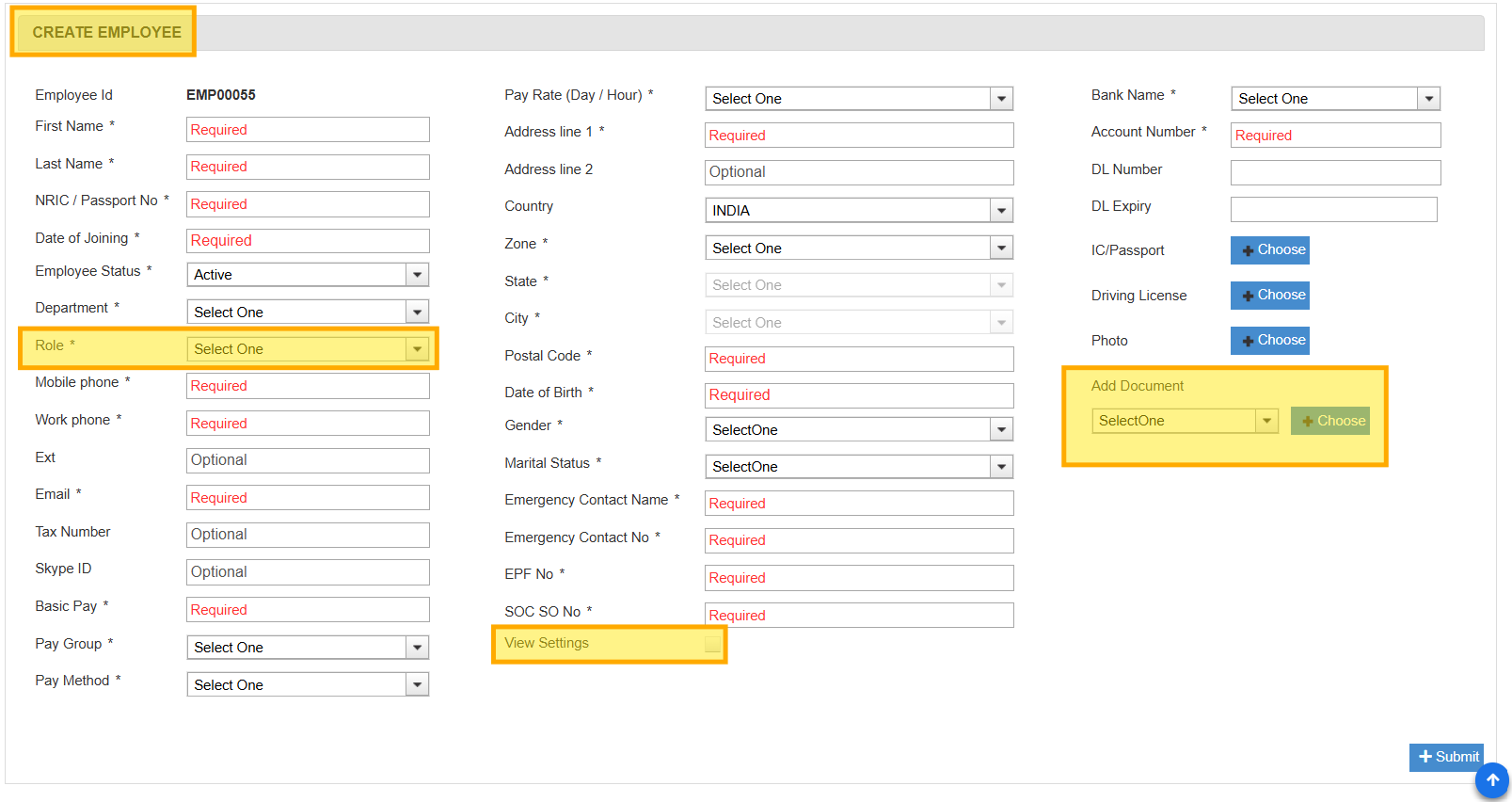Open the Marital Status dropdown
The width and height of the screenshot is (1512, 802).
859,467
